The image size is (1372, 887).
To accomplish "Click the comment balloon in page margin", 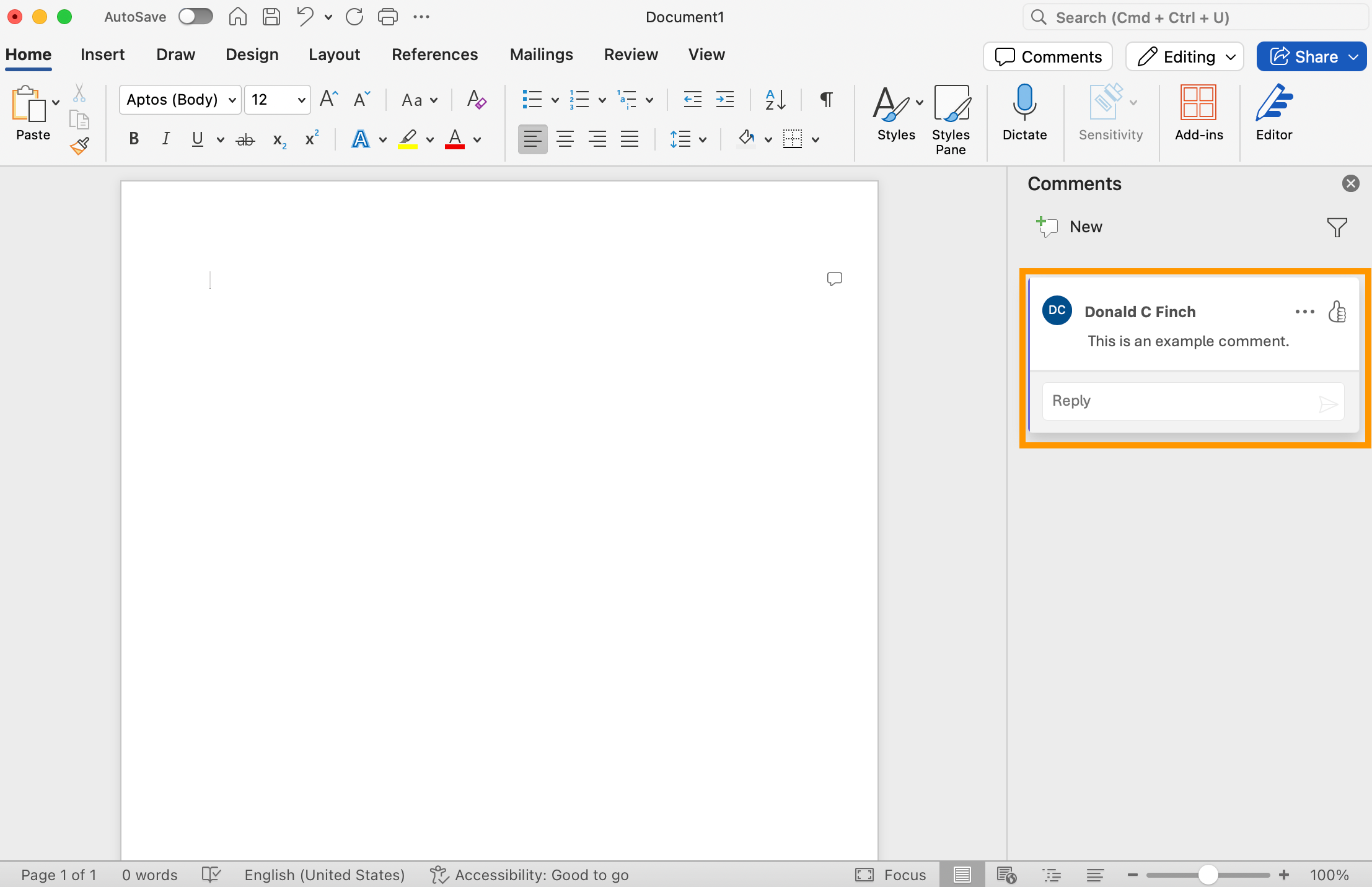I will pyautogui.click(x=834, y=279).
